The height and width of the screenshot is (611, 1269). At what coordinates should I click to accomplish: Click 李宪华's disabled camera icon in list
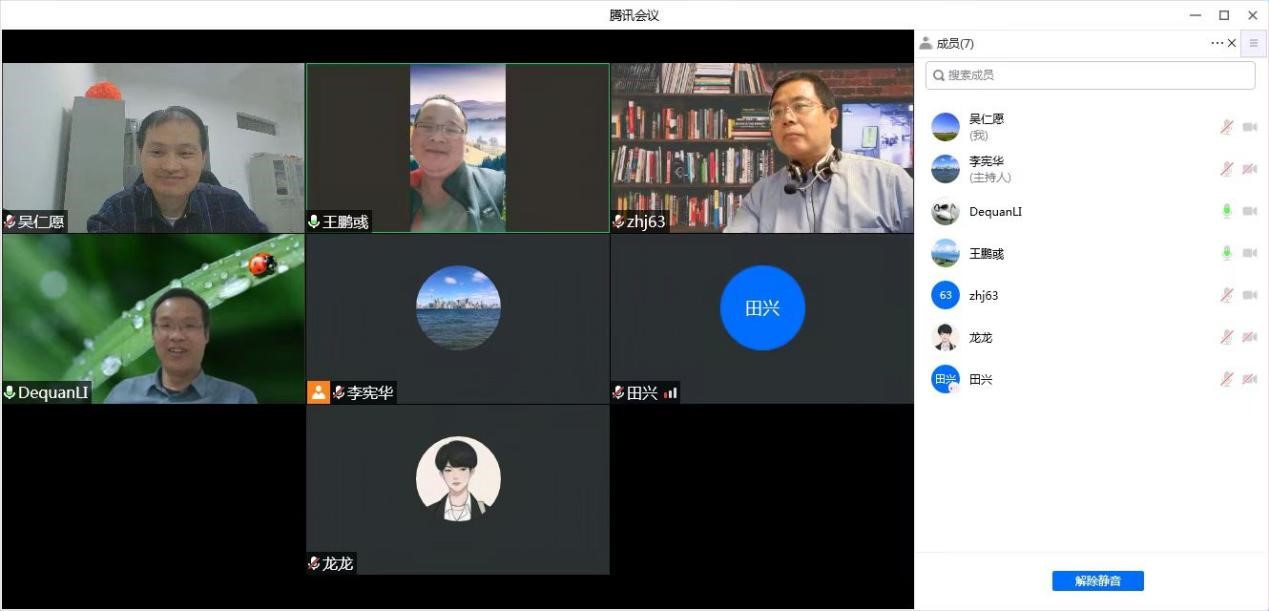click(x=1249, y=169)
